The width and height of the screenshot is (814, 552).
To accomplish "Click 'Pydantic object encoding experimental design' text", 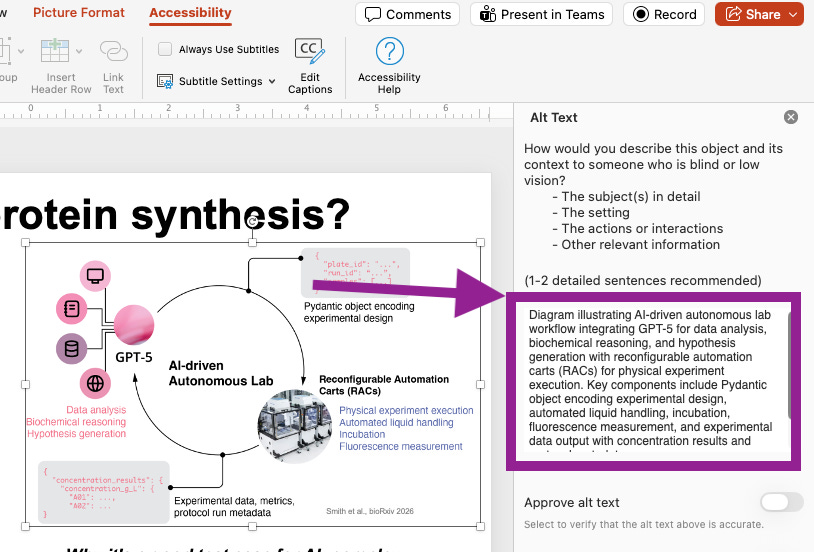I will tap(359, 312).
